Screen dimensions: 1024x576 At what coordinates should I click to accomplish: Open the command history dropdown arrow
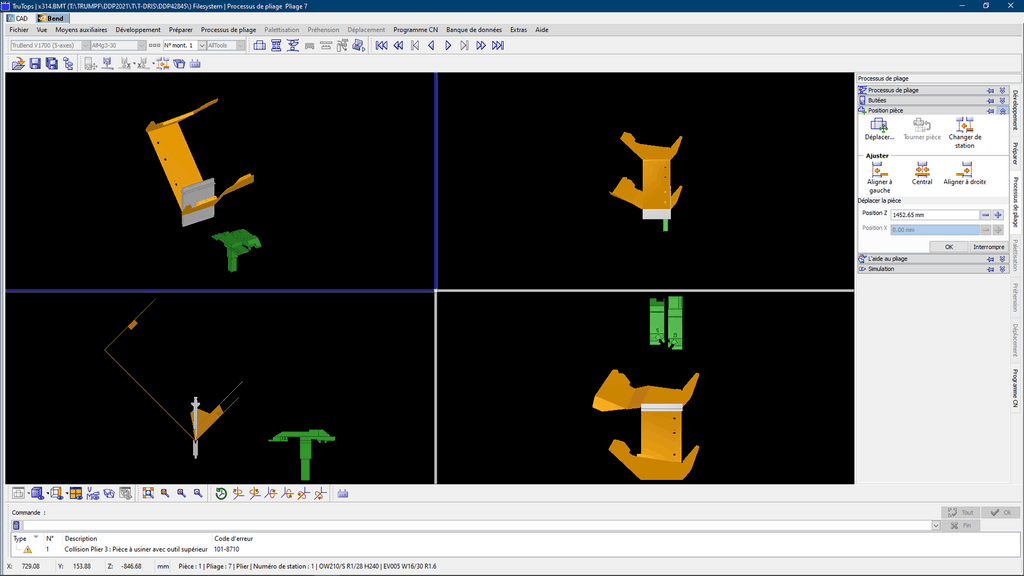click(x=936, y=526)
